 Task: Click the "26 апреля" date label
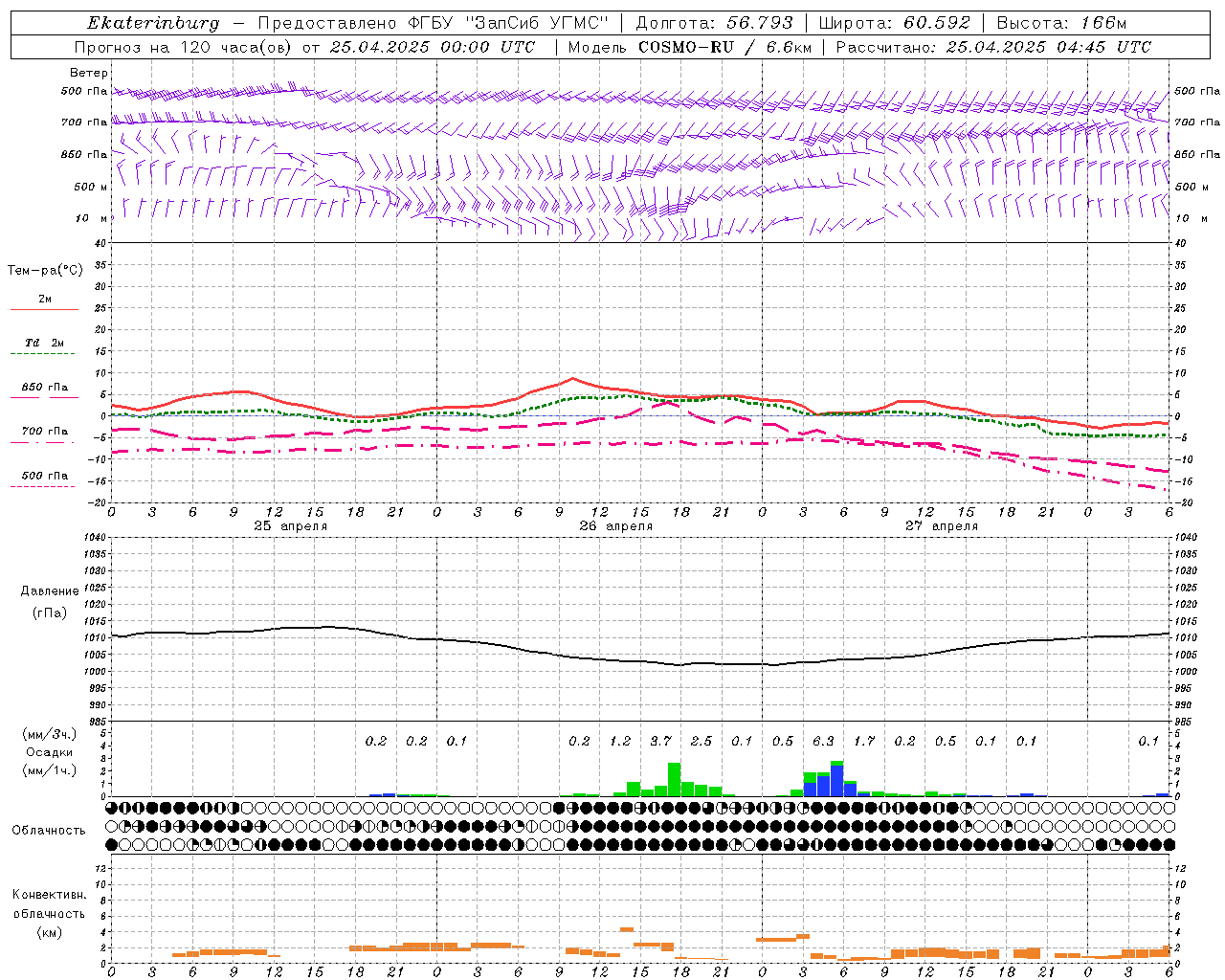click(x=616, y=526)
